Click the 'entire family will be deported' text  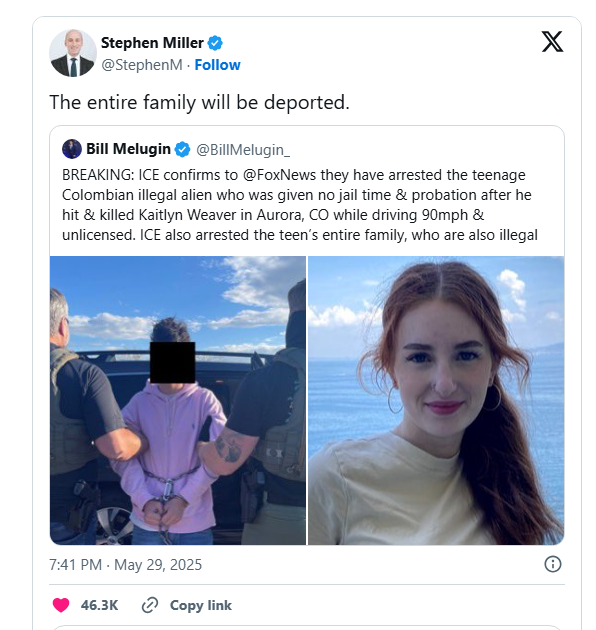coord(199,102)
